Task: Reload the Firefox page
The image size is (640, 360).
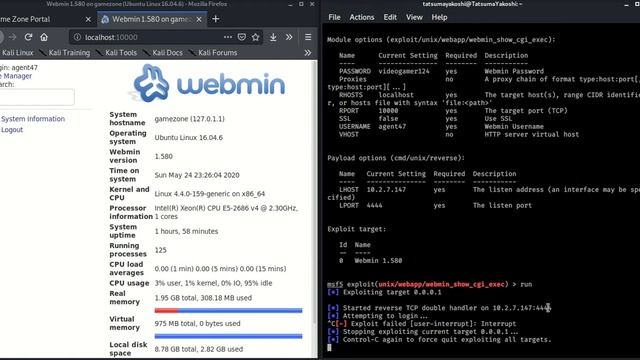Action: [28, 37]
